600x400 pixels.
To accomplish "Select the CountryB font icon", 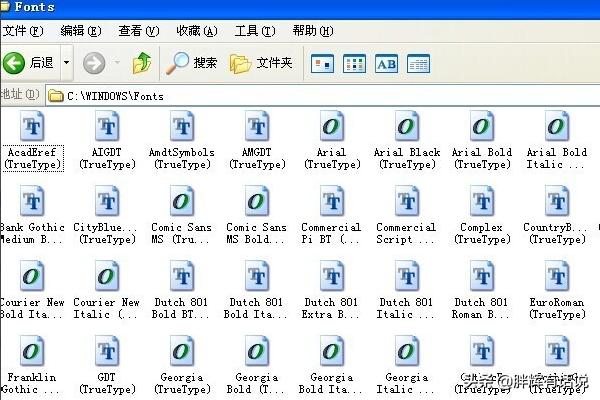I will pos(557,201).
